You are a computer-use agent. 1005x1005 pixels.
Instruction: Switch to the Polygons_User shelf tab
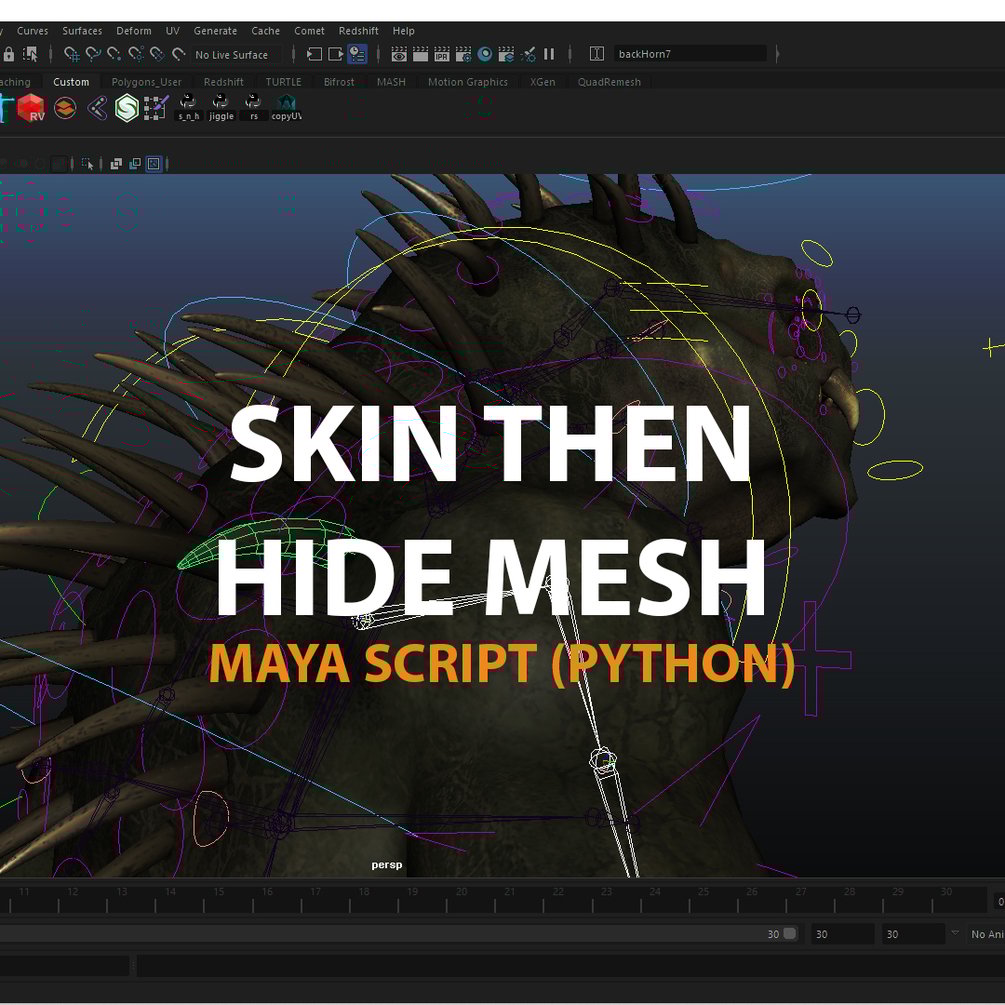[x=146, y=82]
